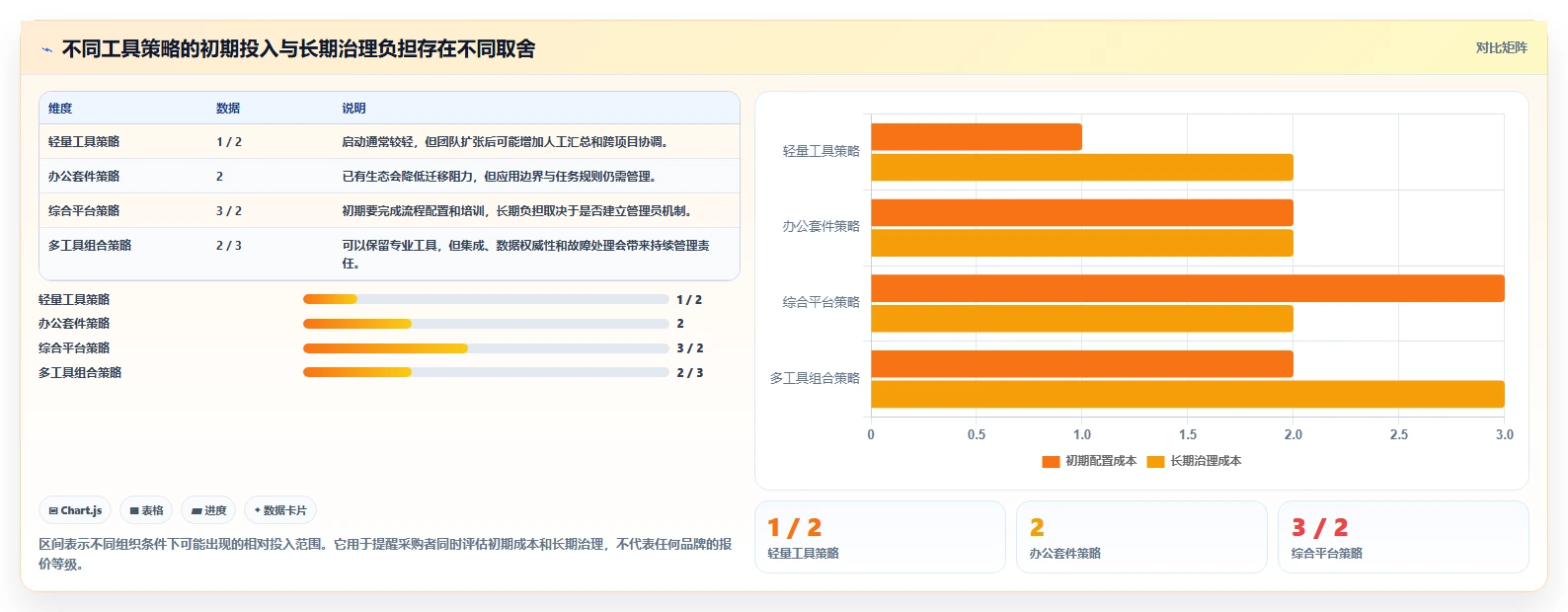Click 办公套件策略 chart axis label
Screen dimensions: 1568x612
tap(822, 227)
